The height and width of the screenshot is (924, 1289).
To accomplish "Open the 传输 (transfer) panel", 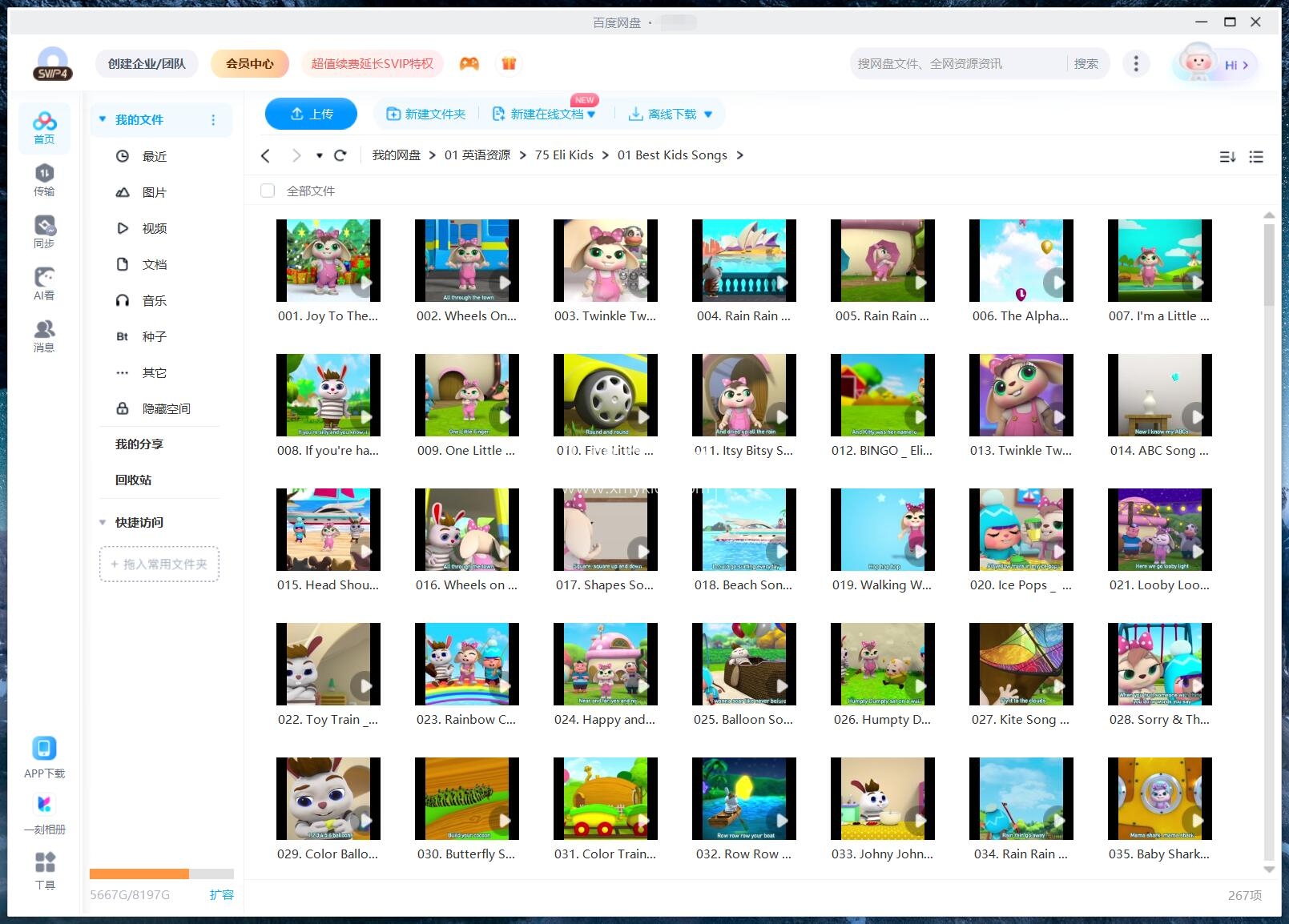I will [x=44, y=178].
